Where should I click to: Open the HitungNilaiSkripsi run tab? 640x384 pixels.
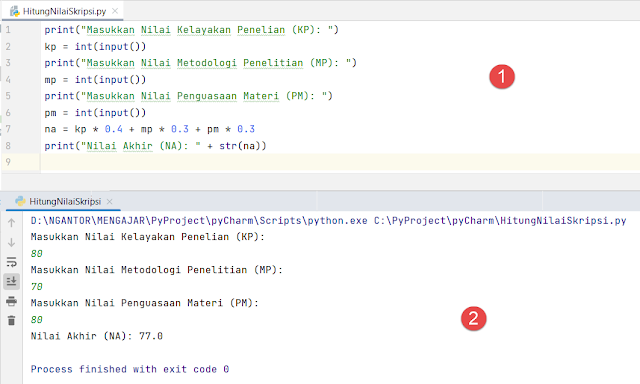pyautogui.click(x=64, y=202)
